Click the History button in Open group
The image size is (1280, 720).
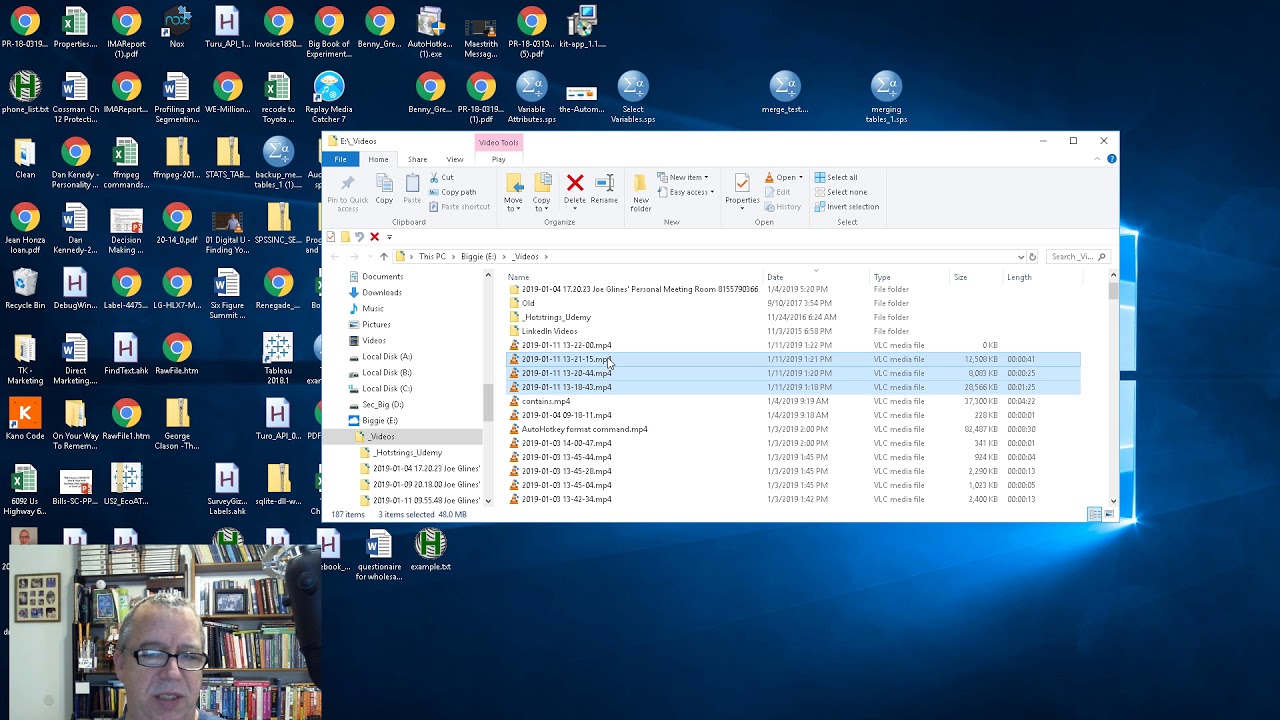coord(783,207)
